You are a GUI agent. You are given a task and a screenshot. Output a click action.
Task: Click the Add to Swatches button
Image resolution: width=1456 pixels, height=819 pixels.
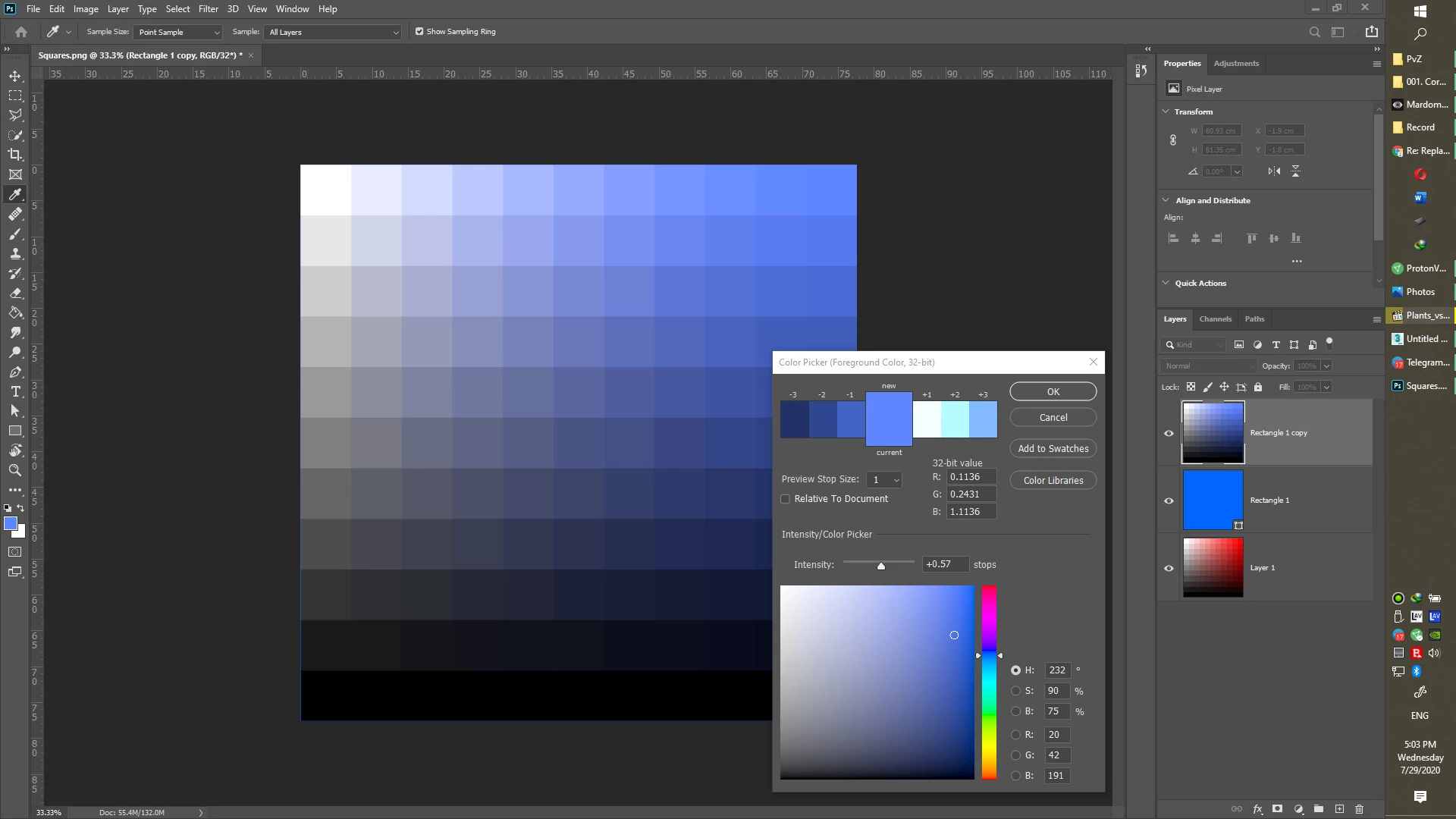point(1053,449)
